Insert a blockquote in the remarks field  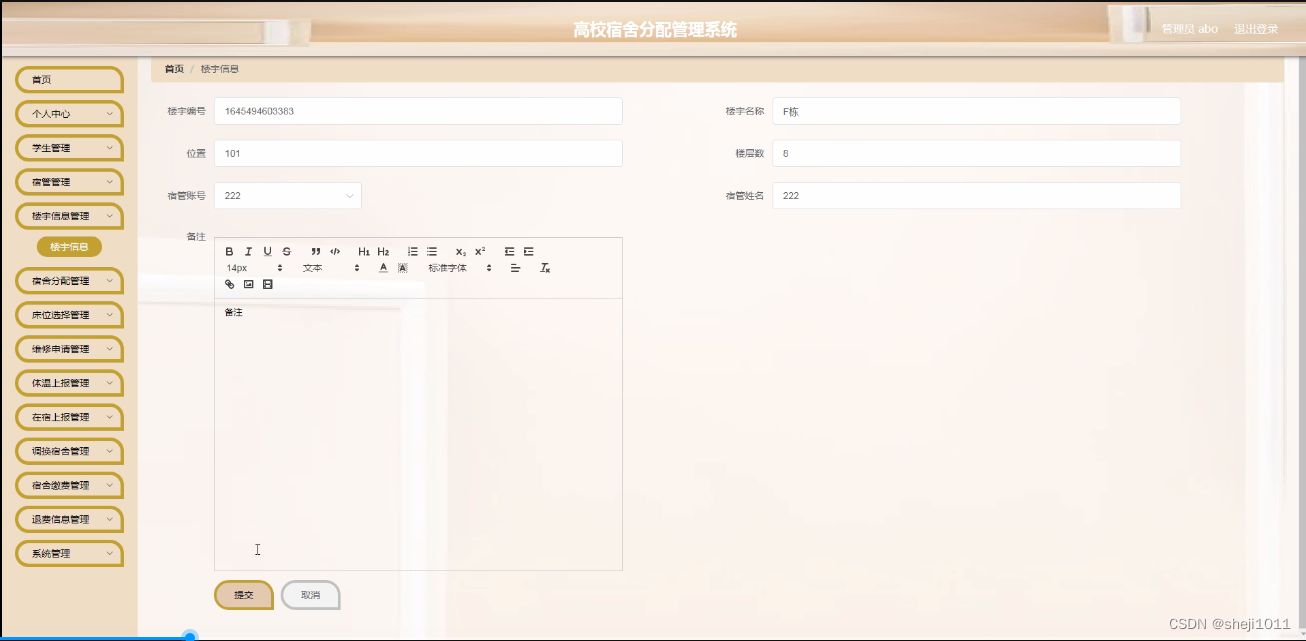click(315, 252)
